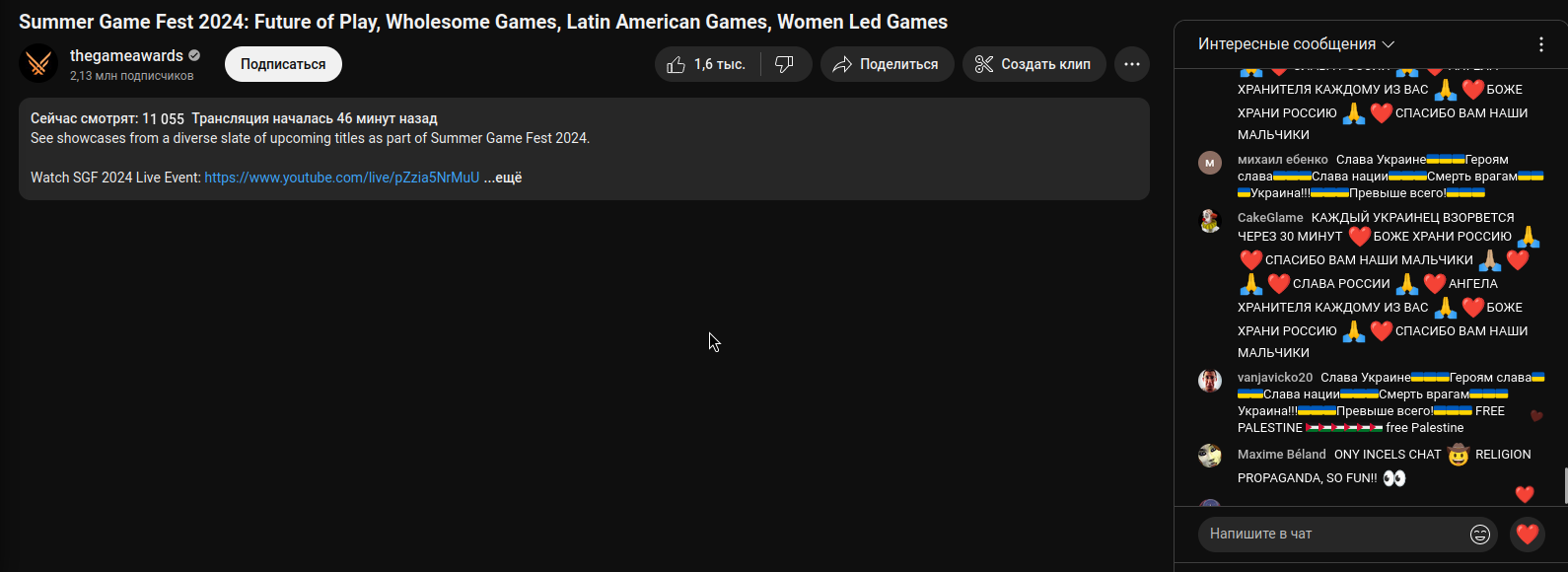Click the 2,13 млн подписчиков text

click(x=132, y=76)
